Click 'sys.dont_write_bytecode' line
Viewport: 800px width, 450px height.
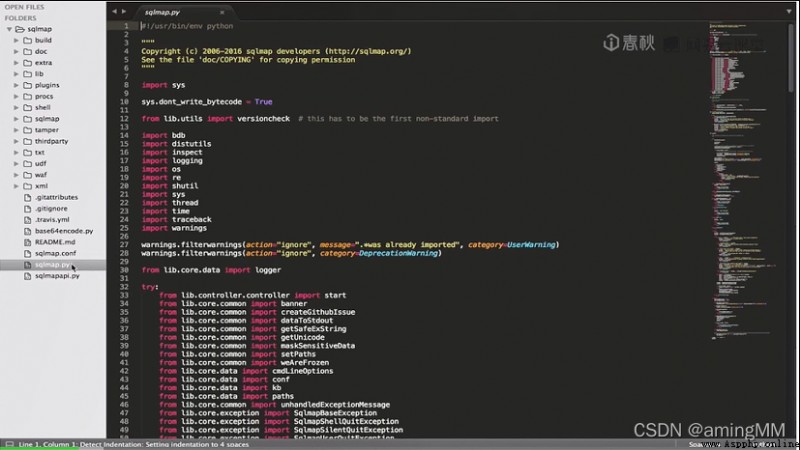pos(207,102)
